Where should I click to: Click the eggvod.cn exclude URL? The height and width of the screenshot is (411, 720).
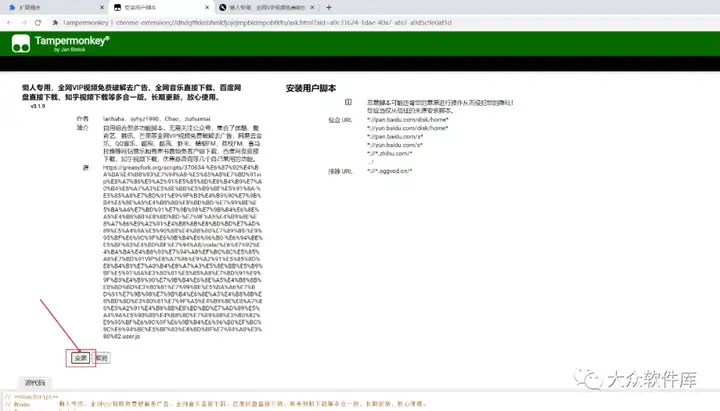[x=390, y=171]
